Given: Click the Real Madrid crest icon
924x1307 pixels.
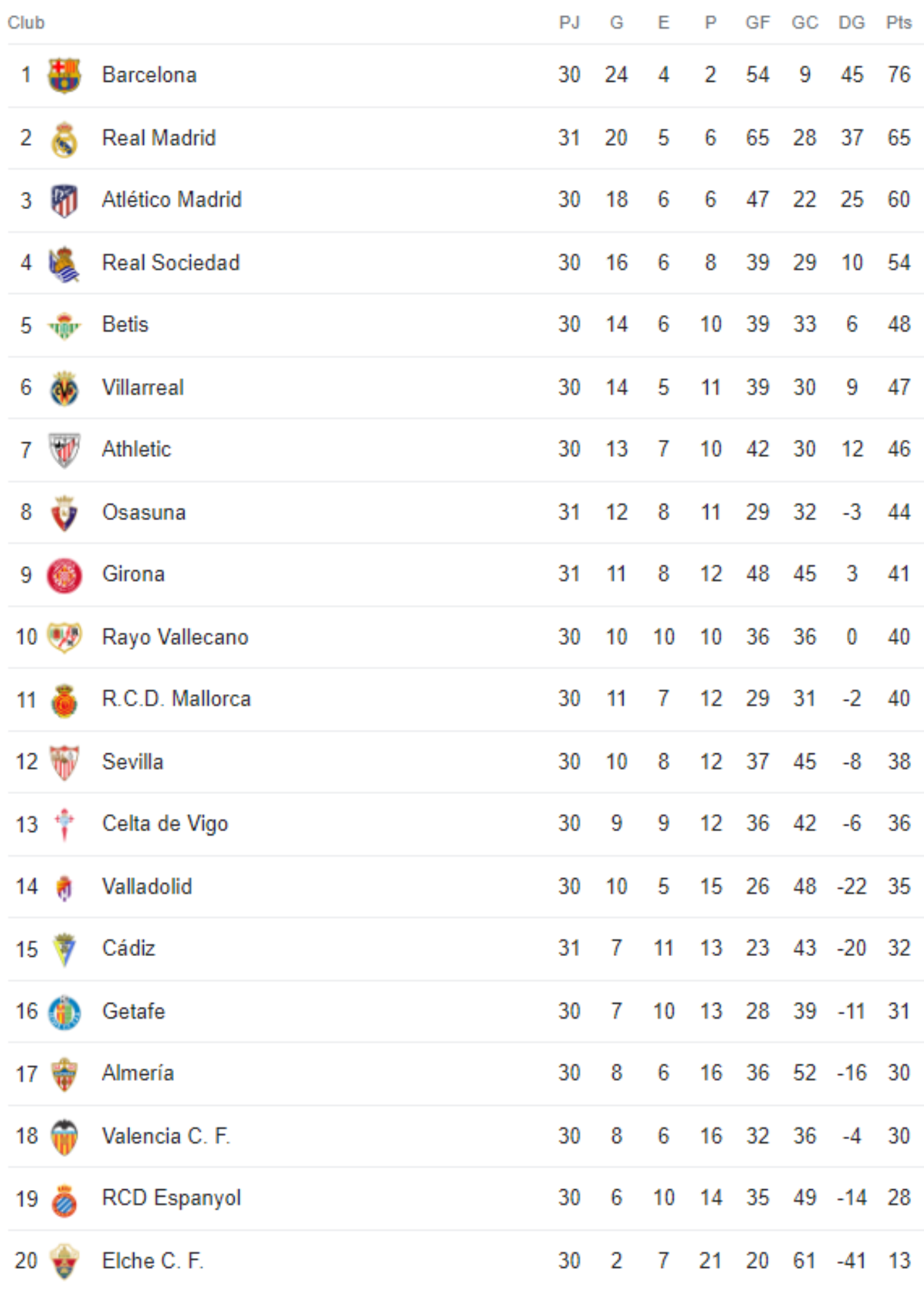Looking at the screenshot, I should [x=64, y=139].
